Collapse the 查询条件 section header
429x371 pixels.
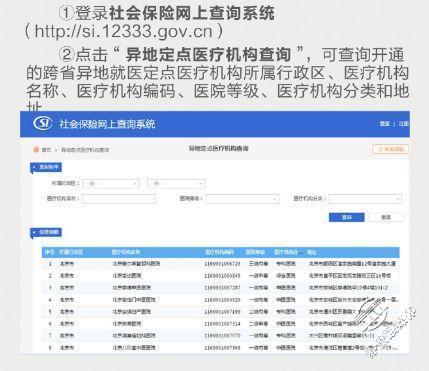[46, 167]
